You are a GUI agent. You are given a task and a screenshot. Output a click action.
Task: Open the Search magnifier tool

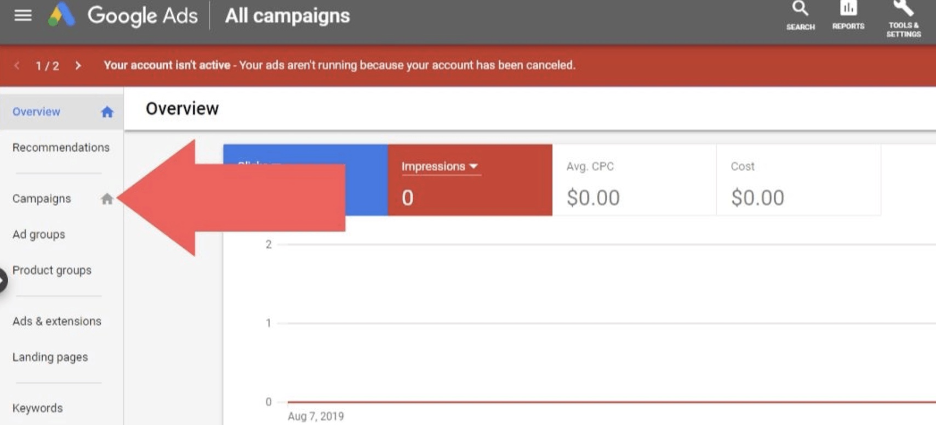point(800,14)
